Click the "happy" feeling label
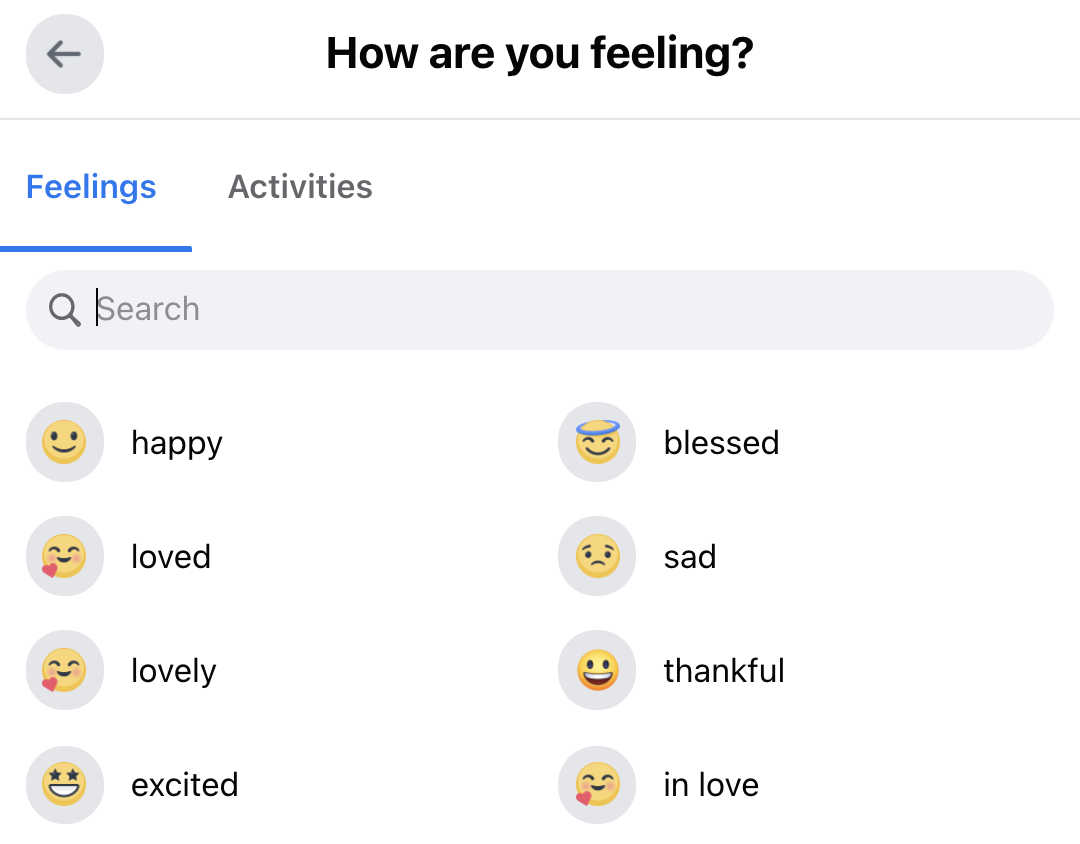The image size is (1080, 844). pos(177,443)
